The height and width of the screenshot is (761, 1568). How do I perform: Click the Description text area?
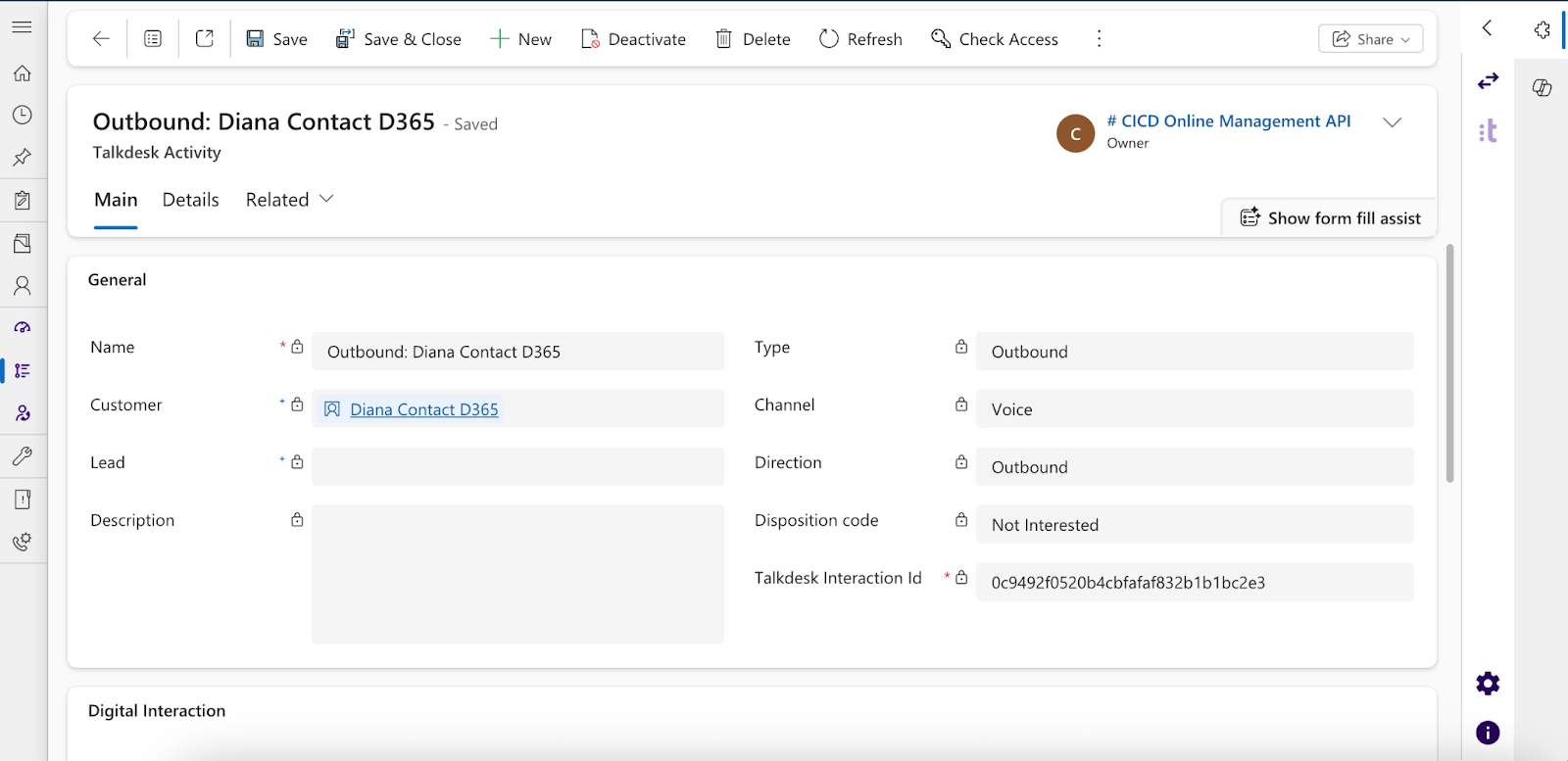coord(517,574)
